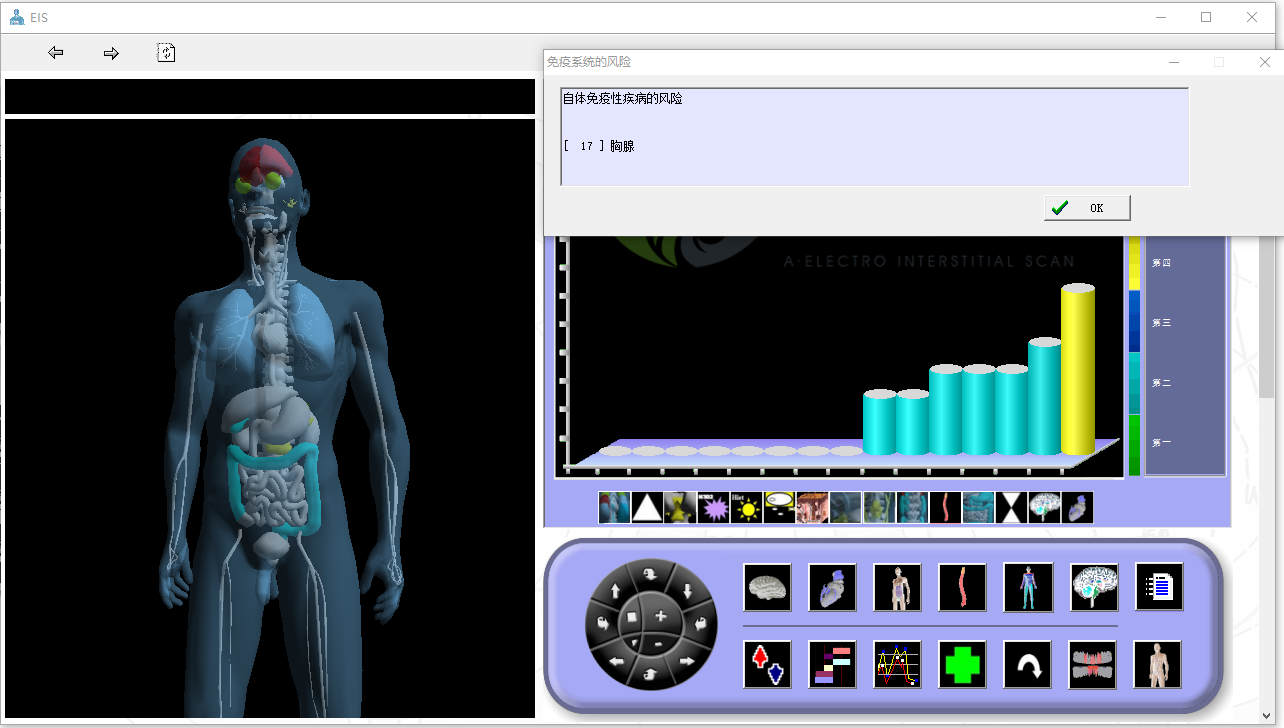Image resolution: width=1284 pixels, height=728 pixels.
Task: Click the forward right arrow toolbar button
Action: coord(111,53)
